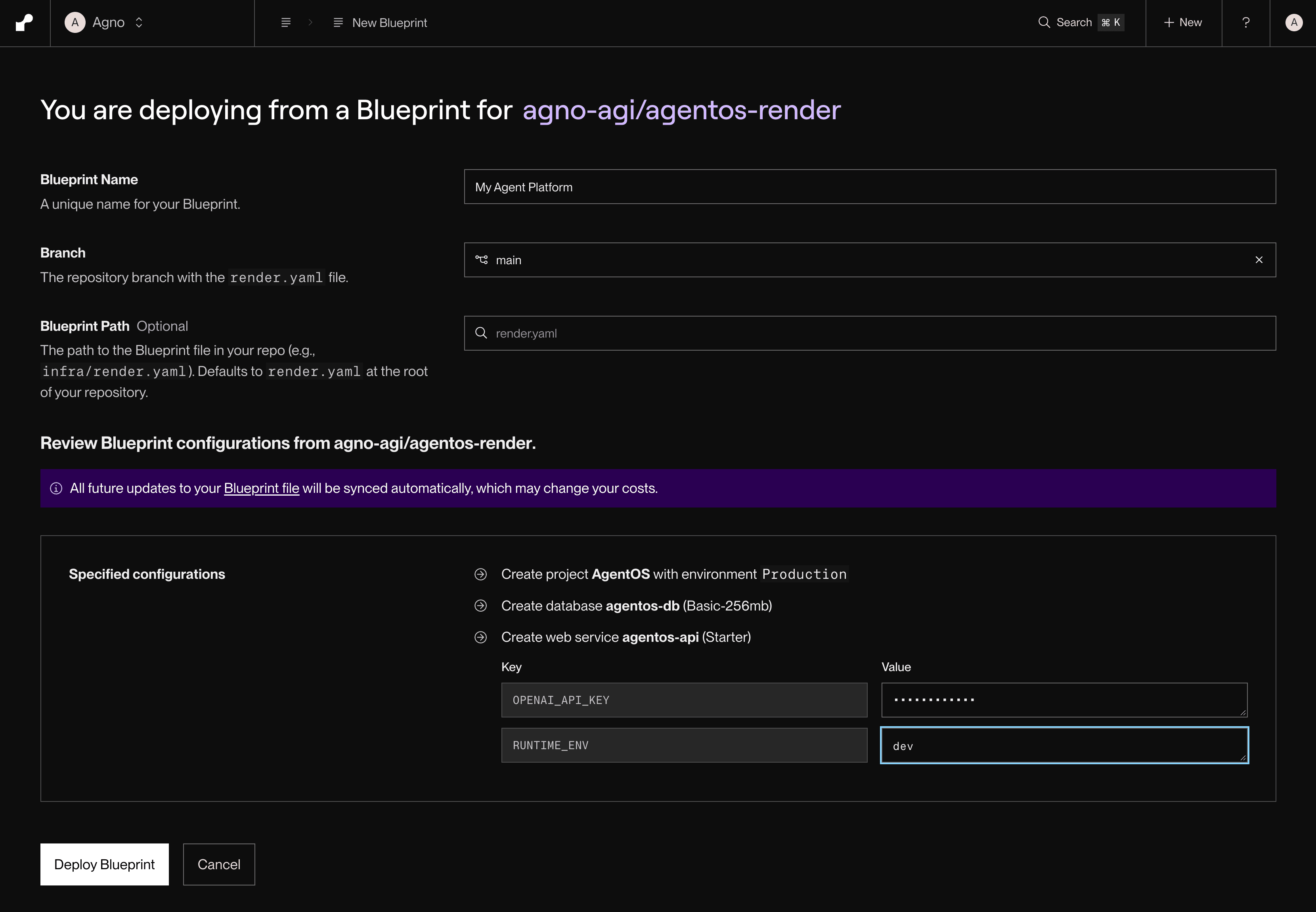
Task: Click the Production environment label
Action: tap(804, 574)
